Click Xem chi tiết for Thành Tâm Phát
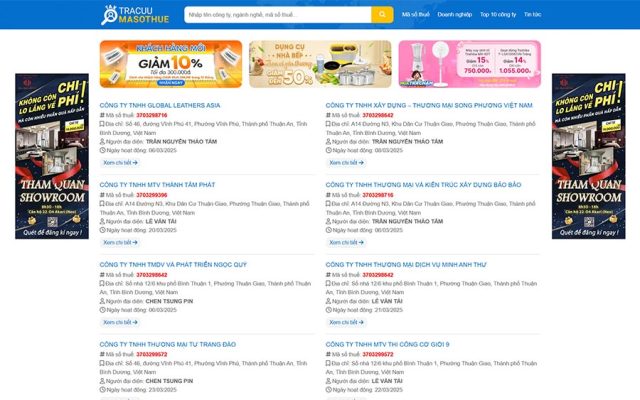The height and width of the screenshot is (400, 640). 120,242
